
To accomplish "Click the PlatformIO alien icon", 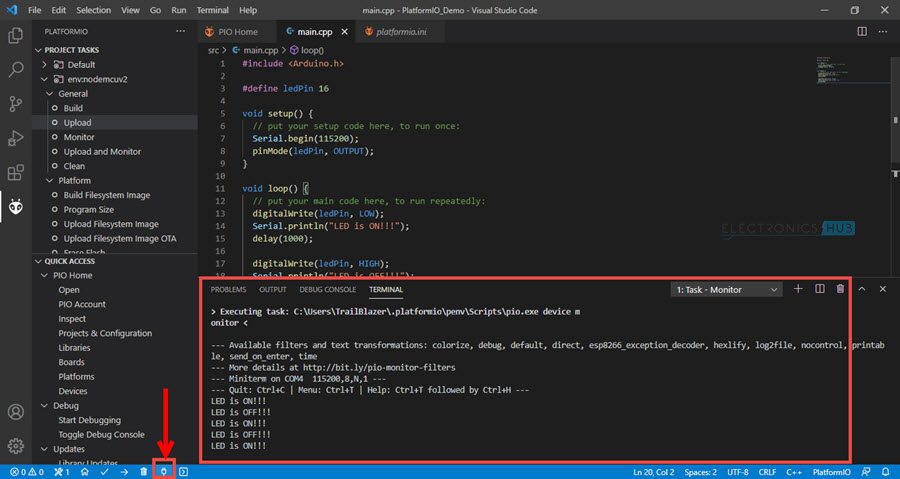I will (x=15, y=207).
